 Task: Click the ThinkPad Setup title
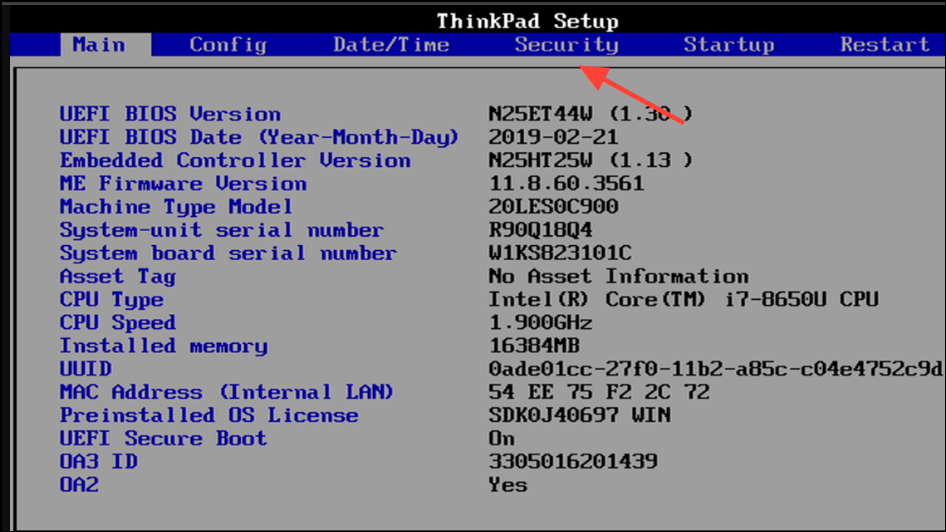[528, 21]
